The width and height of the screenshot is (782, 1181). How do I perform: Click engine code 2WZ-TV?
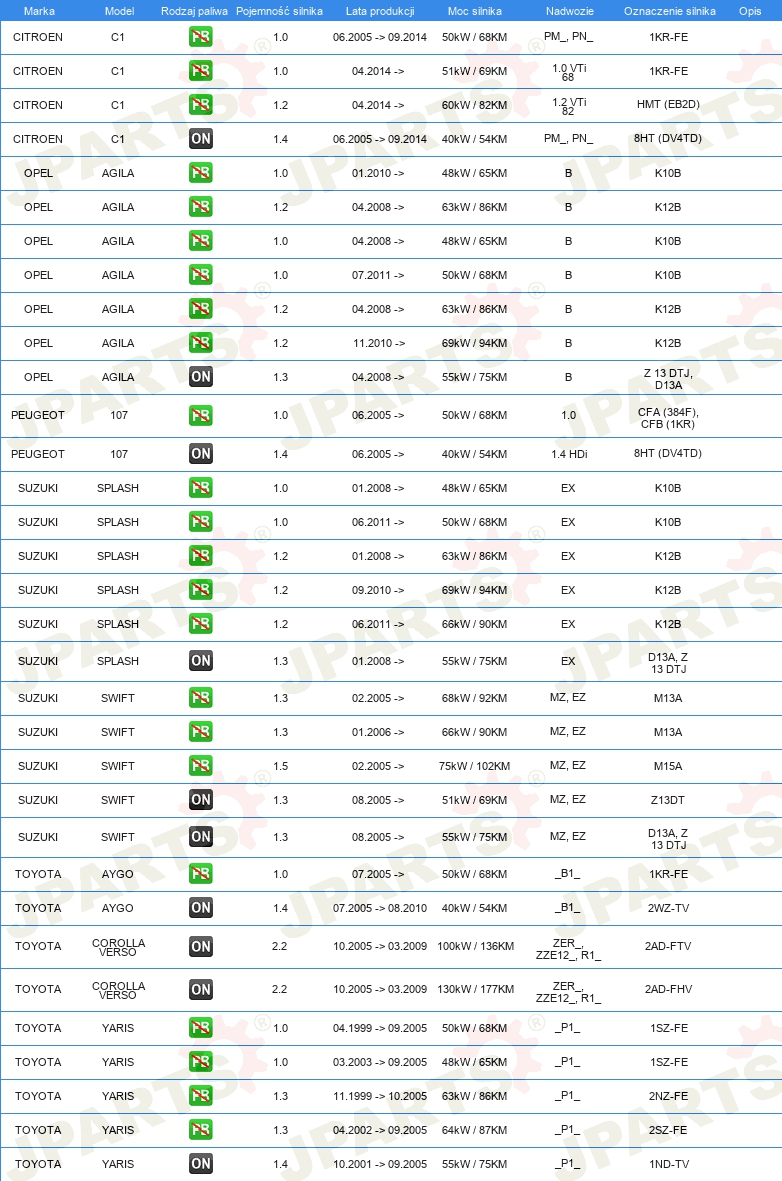pos(668,908)
